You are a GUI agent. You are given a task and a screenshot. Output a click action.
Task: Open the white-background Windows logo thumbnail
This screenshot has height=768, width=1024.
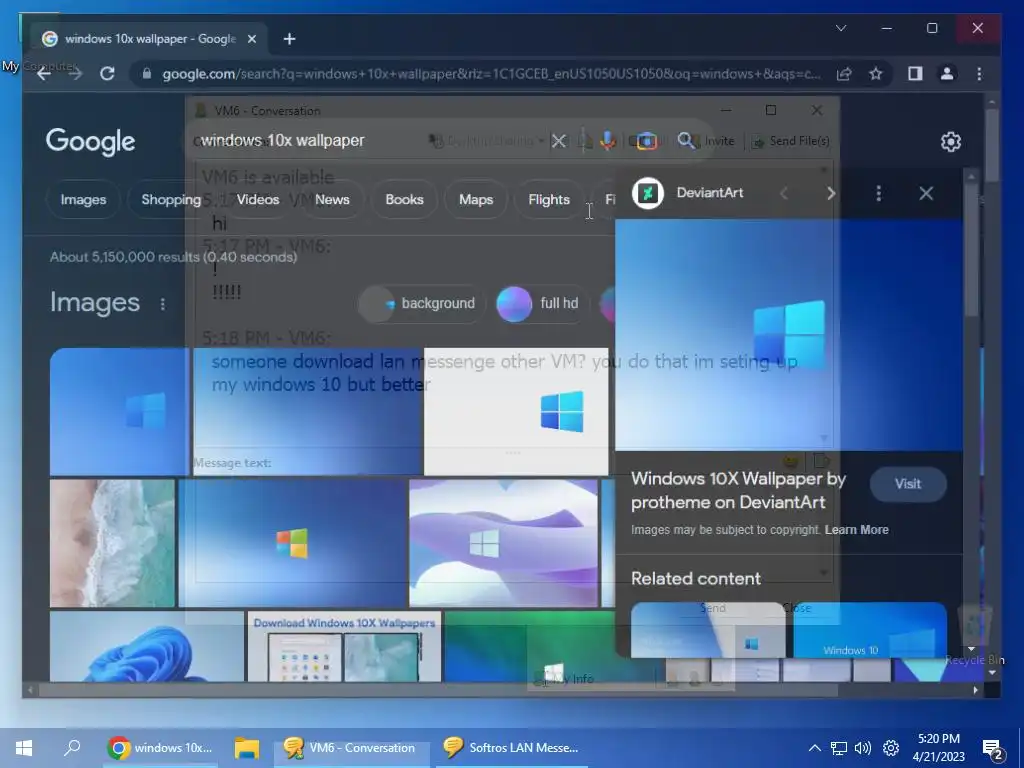coord(516,411)
